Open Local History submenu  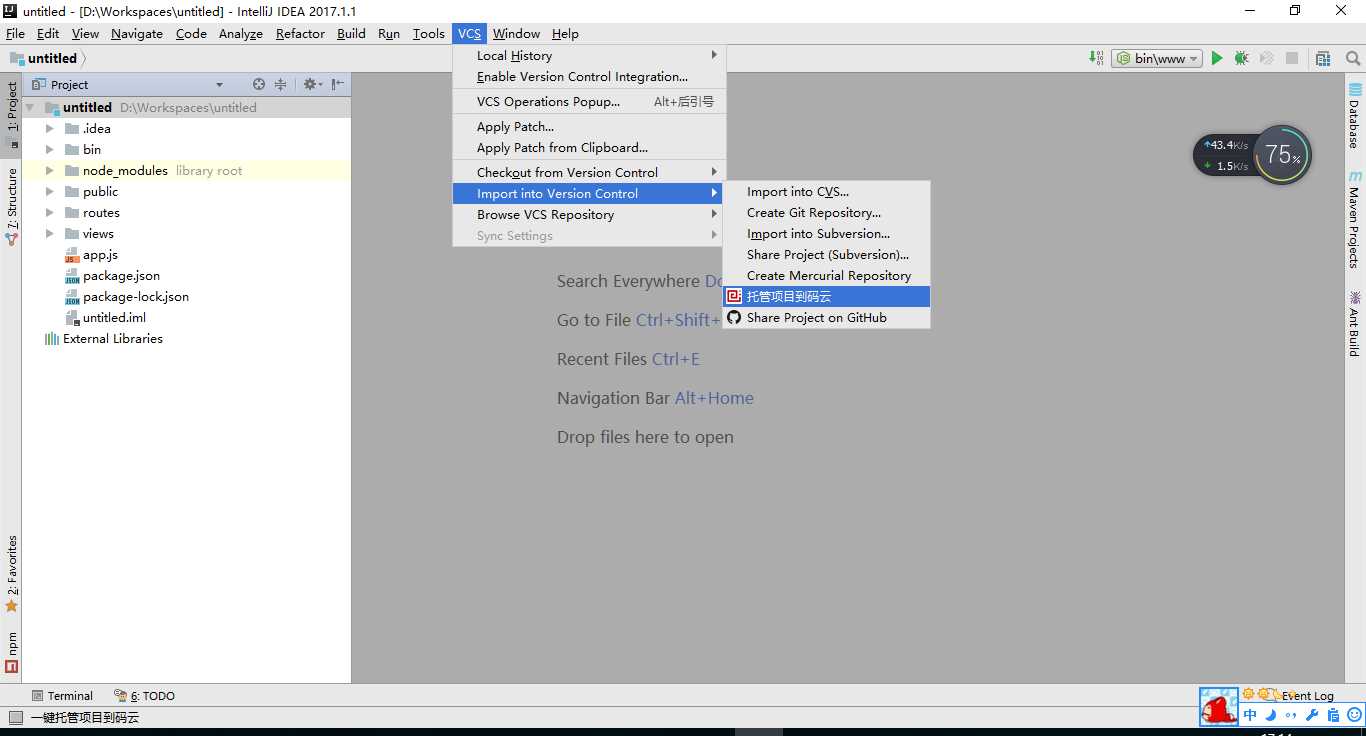[x=589, y=56]
